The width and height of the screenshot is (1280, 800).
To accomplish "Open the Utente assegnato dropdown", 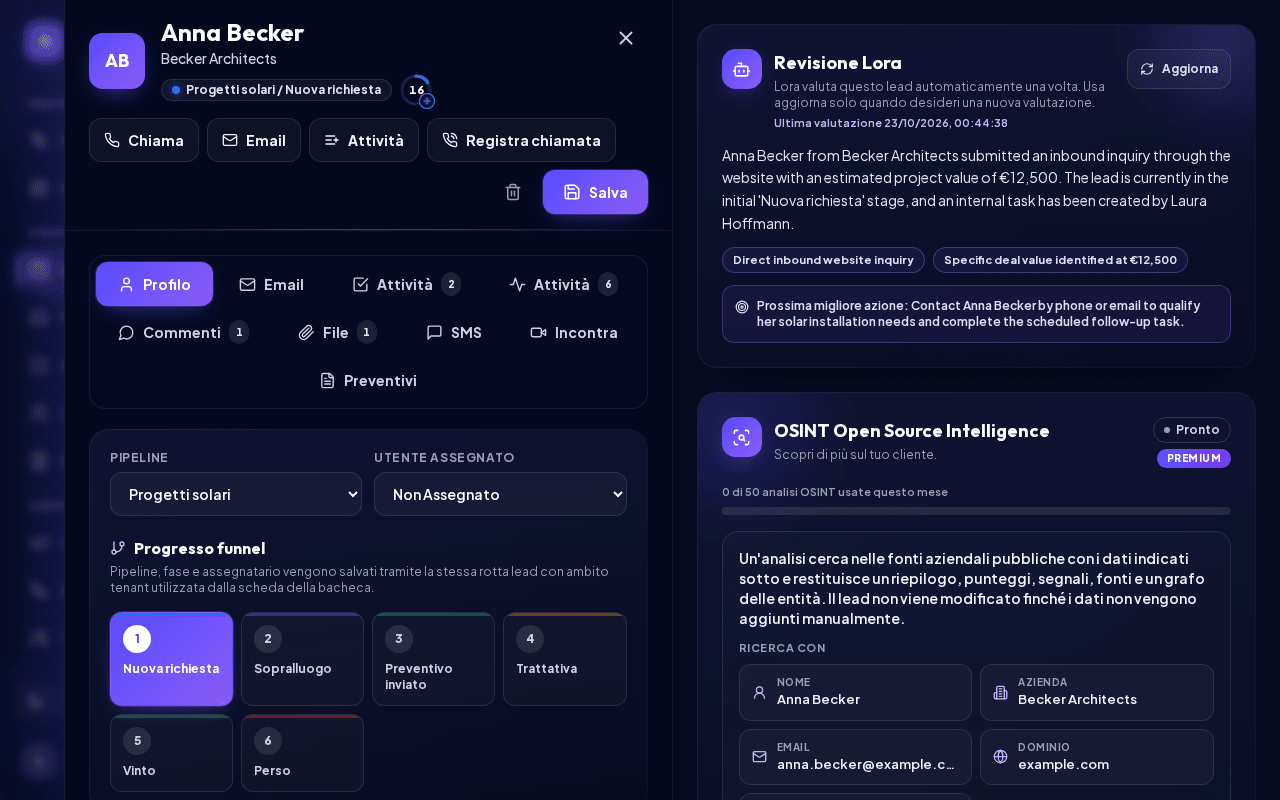I will click(500, 494).
